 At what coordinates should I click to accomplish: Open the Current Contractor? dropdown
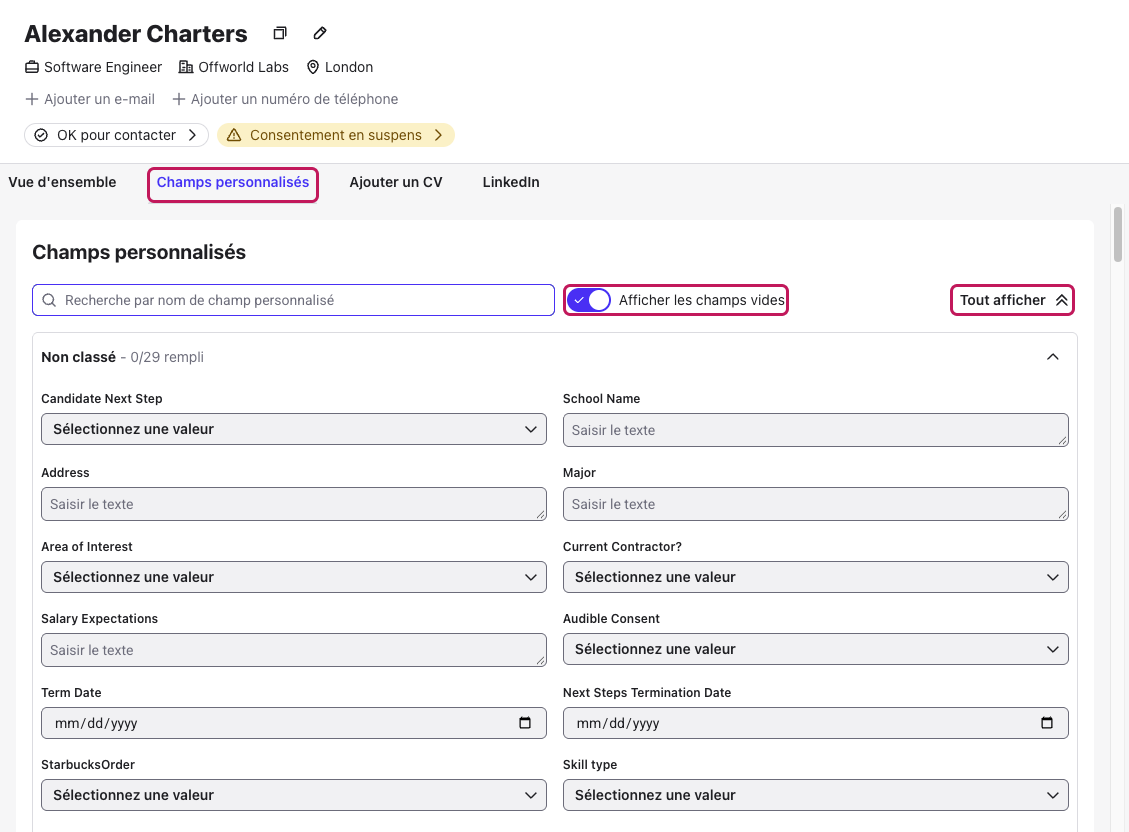[816, 577]
